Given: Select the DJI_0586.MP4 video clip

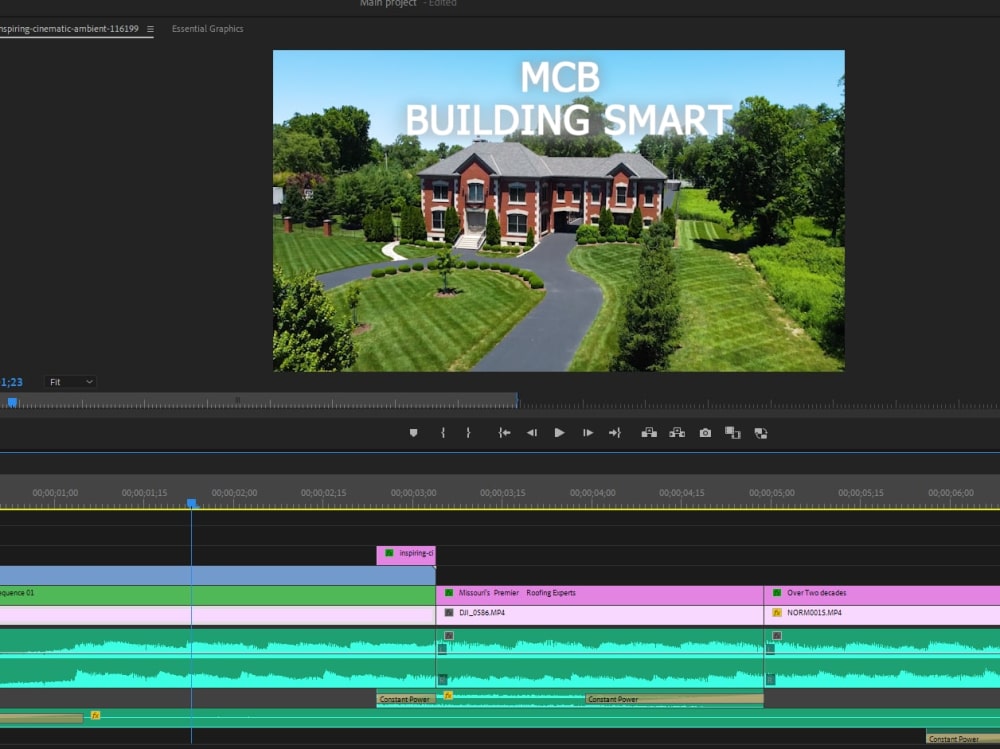Looking at the screenshot, I should click(x=599, y=613).
